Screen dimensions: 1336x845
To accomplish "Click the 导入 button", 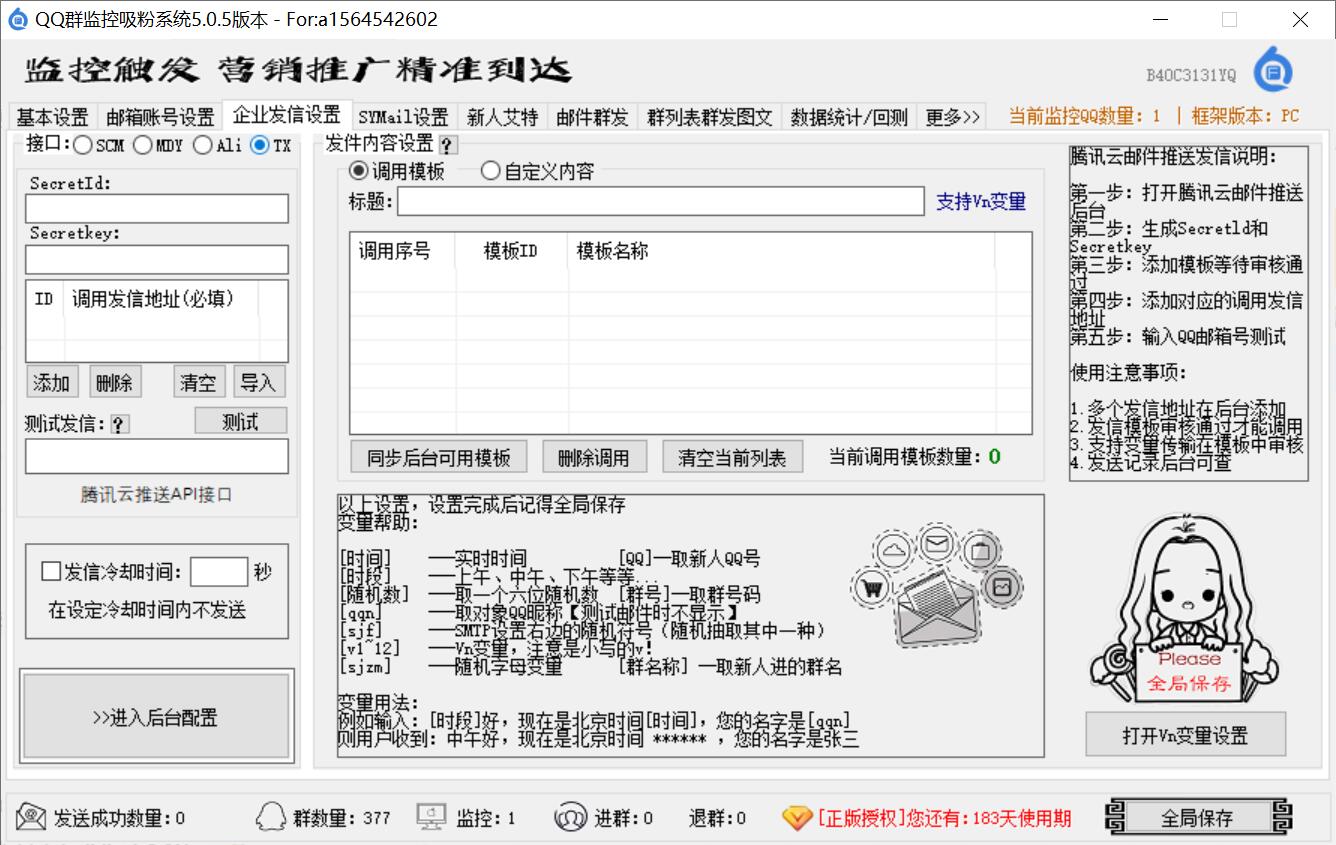I will [258, 382].
